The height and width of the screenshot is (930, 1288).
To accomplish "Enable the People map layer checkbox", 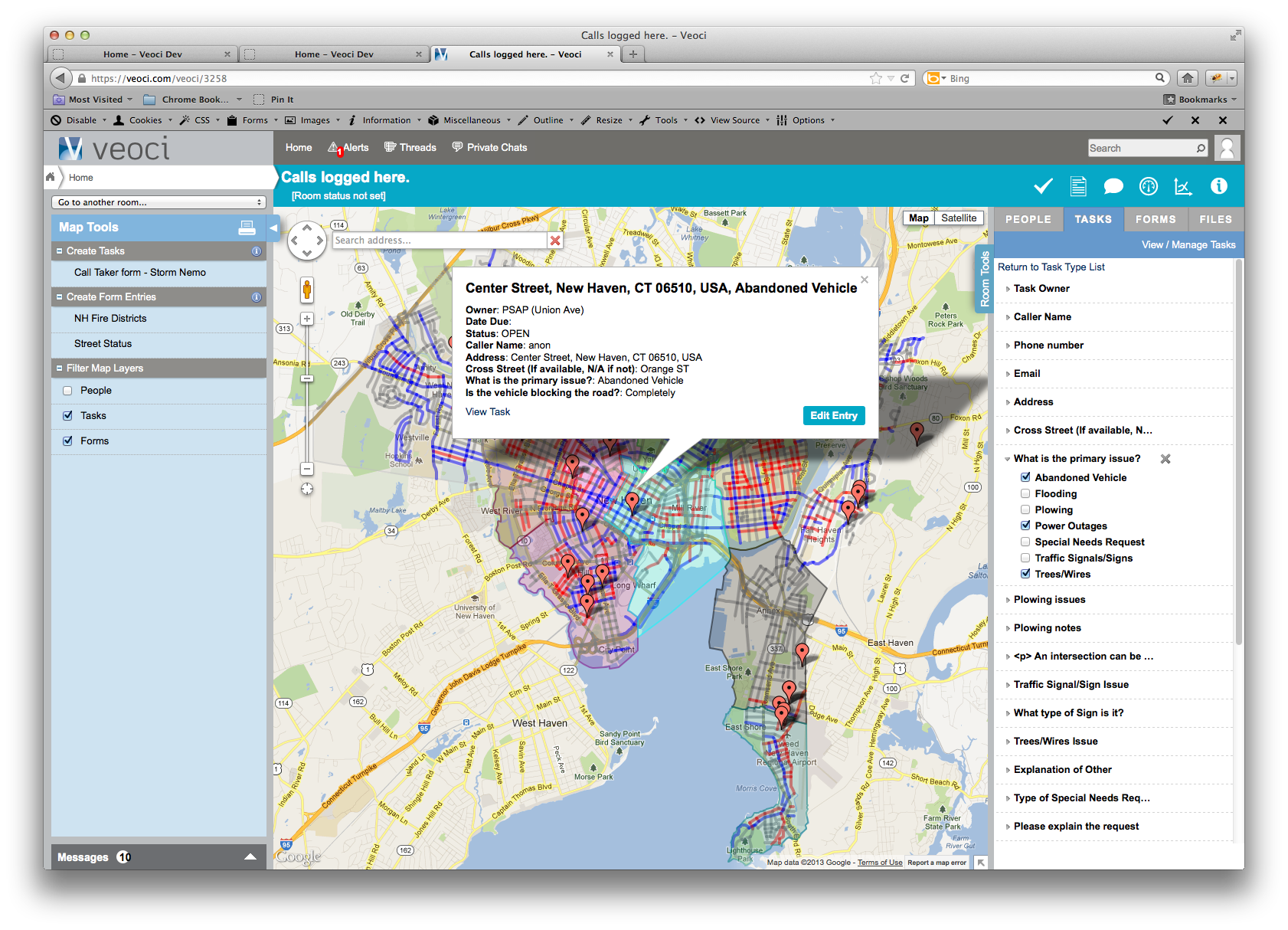I will coord(67,391).
